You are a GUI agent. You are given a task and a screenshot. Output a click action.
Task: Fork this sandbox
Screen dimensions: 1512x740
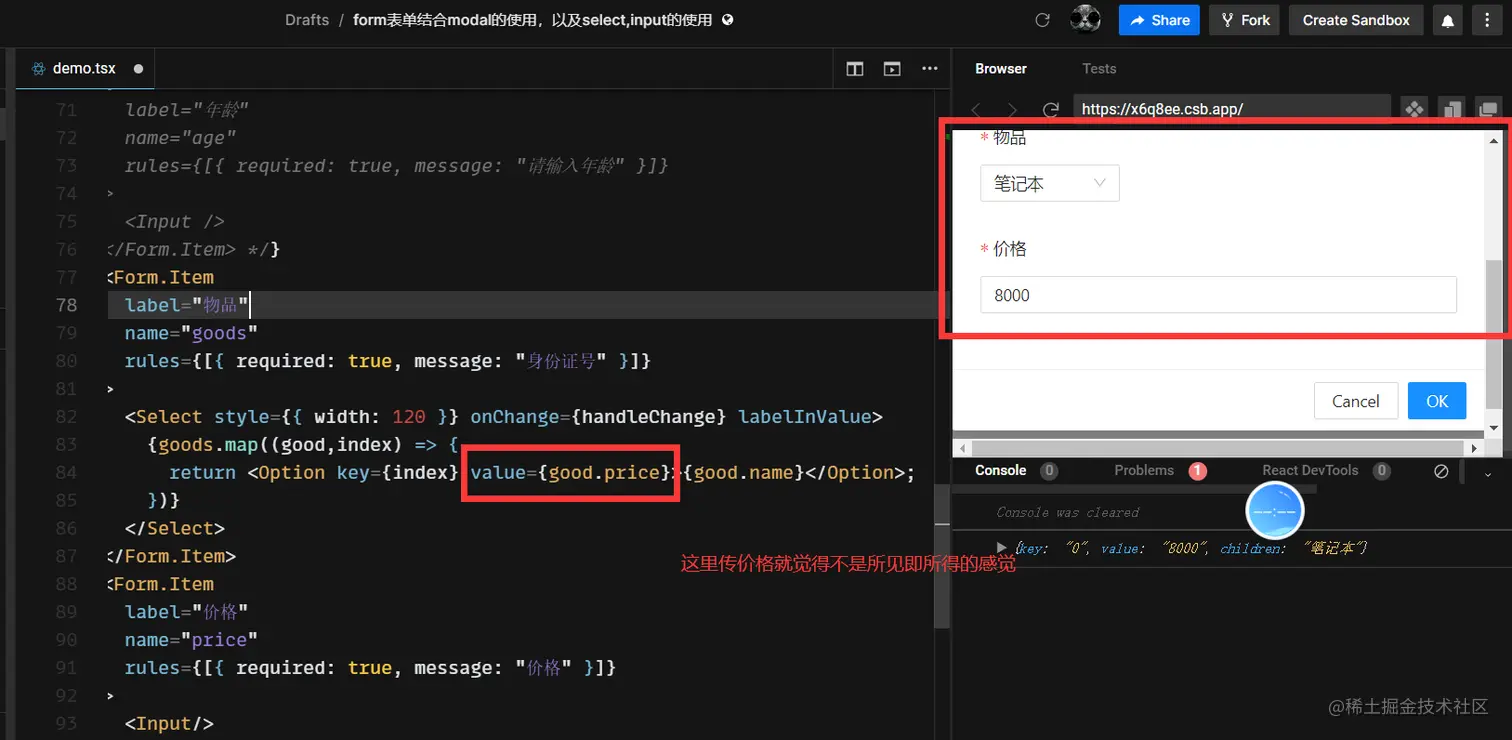(x=1244, y=20)
